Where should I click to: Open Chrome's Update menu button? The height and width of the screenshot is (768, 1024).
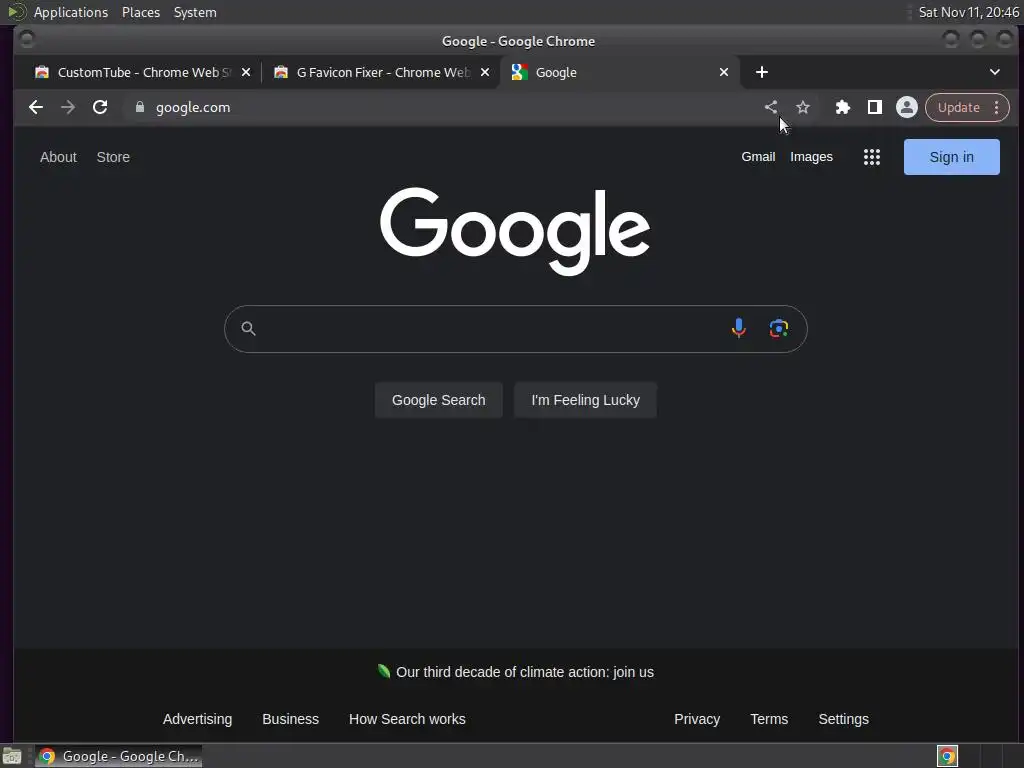pyautogui.click(x=967, y=107)
